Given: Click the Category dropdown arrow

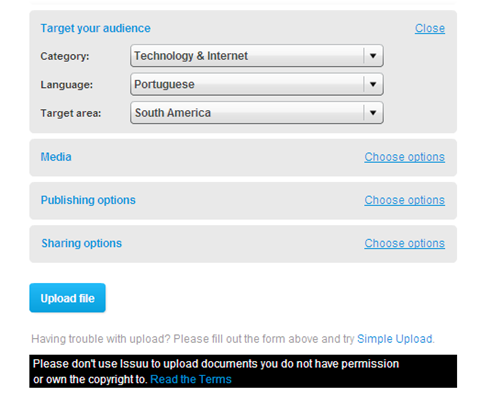Looking at the screenshot, I should point(373,56).
